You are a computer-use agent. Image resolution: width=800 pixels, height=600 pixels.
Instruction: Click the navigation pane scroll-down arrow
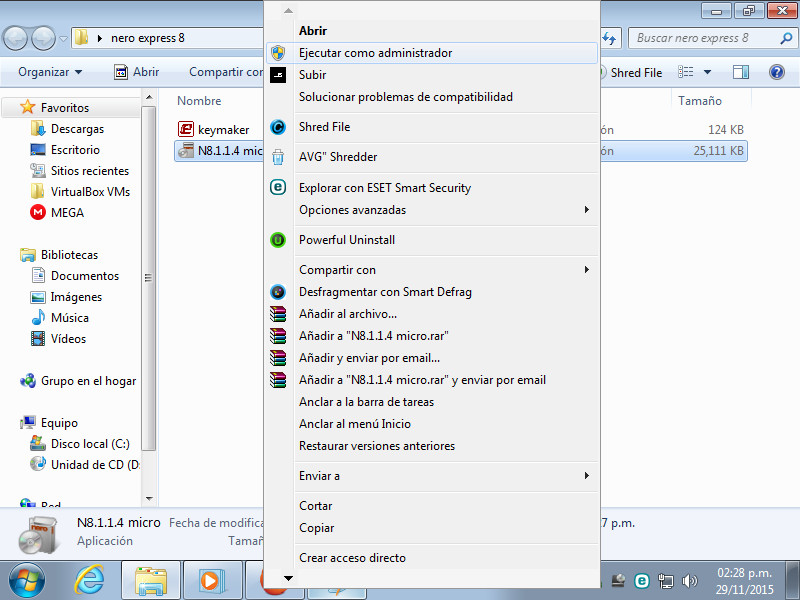point(148,498)
